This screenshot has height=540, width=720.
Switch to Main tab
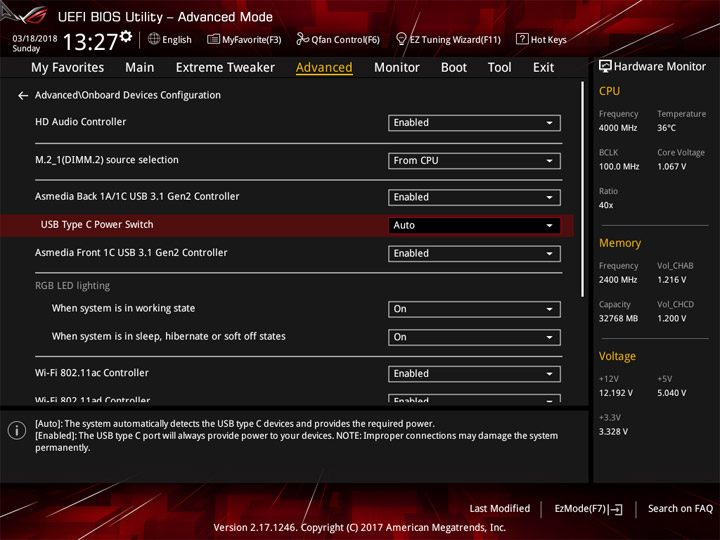coord(140,68)
